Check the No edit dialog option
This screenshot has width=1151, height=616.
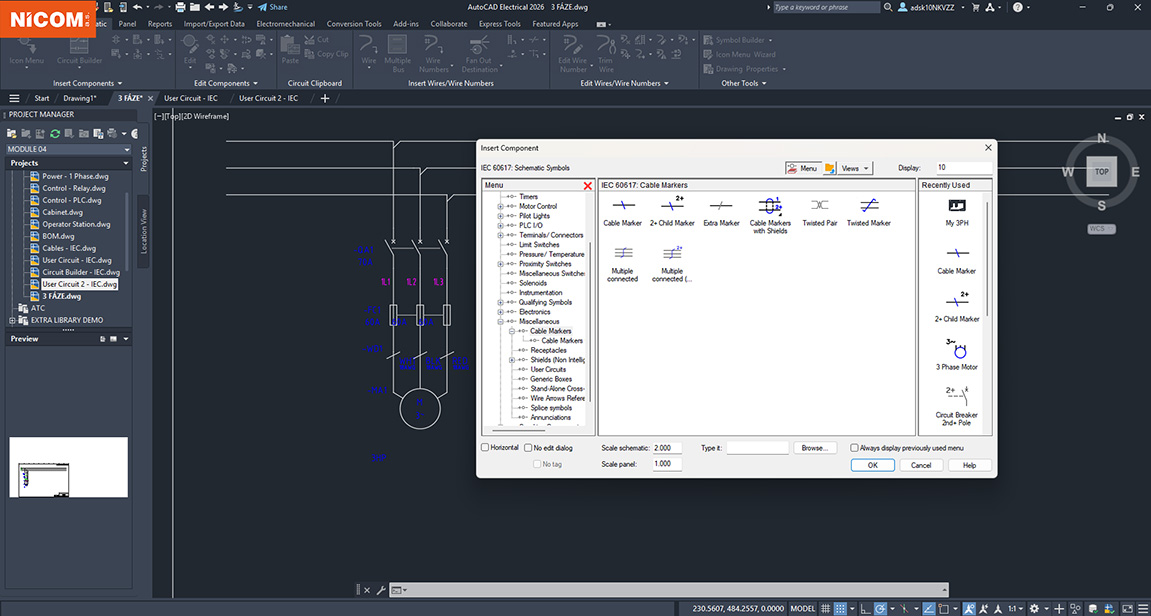coord(529,448)
